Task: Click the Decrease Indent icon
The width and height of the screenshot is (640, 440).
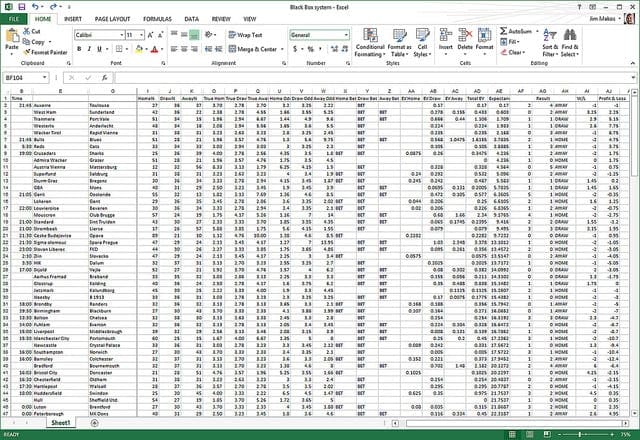Action: coord(209,49)
